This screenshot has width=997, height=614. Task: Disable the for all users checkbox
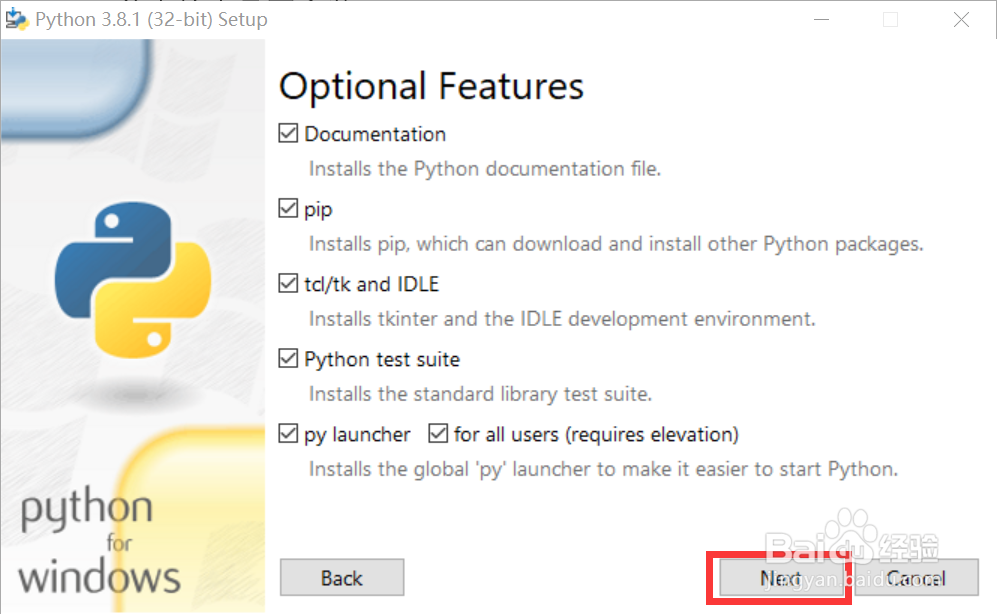(x=438, y=433)
